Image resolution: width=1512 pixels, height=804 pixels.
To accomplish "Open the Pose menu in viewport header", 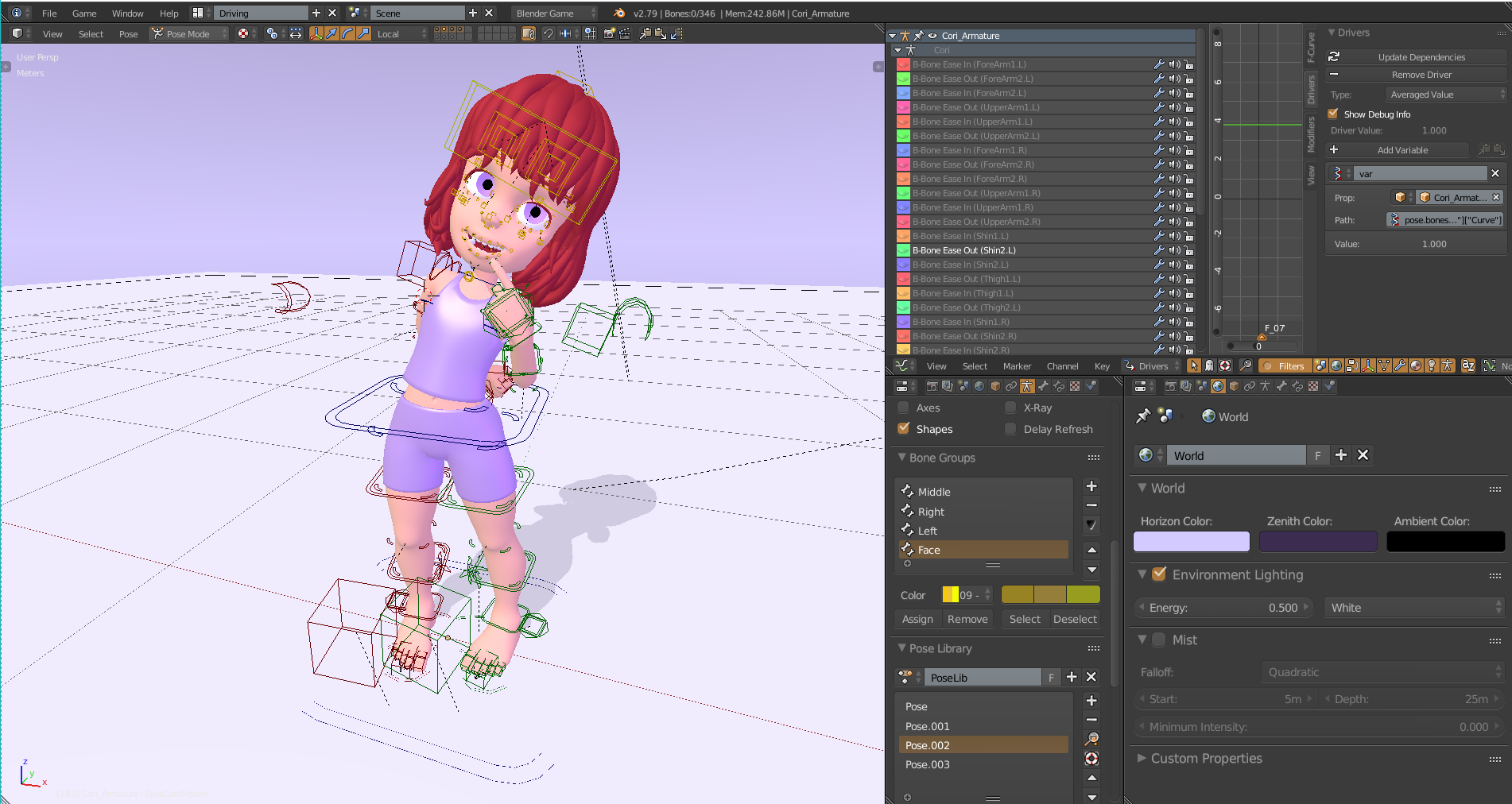I will point(128,33).
